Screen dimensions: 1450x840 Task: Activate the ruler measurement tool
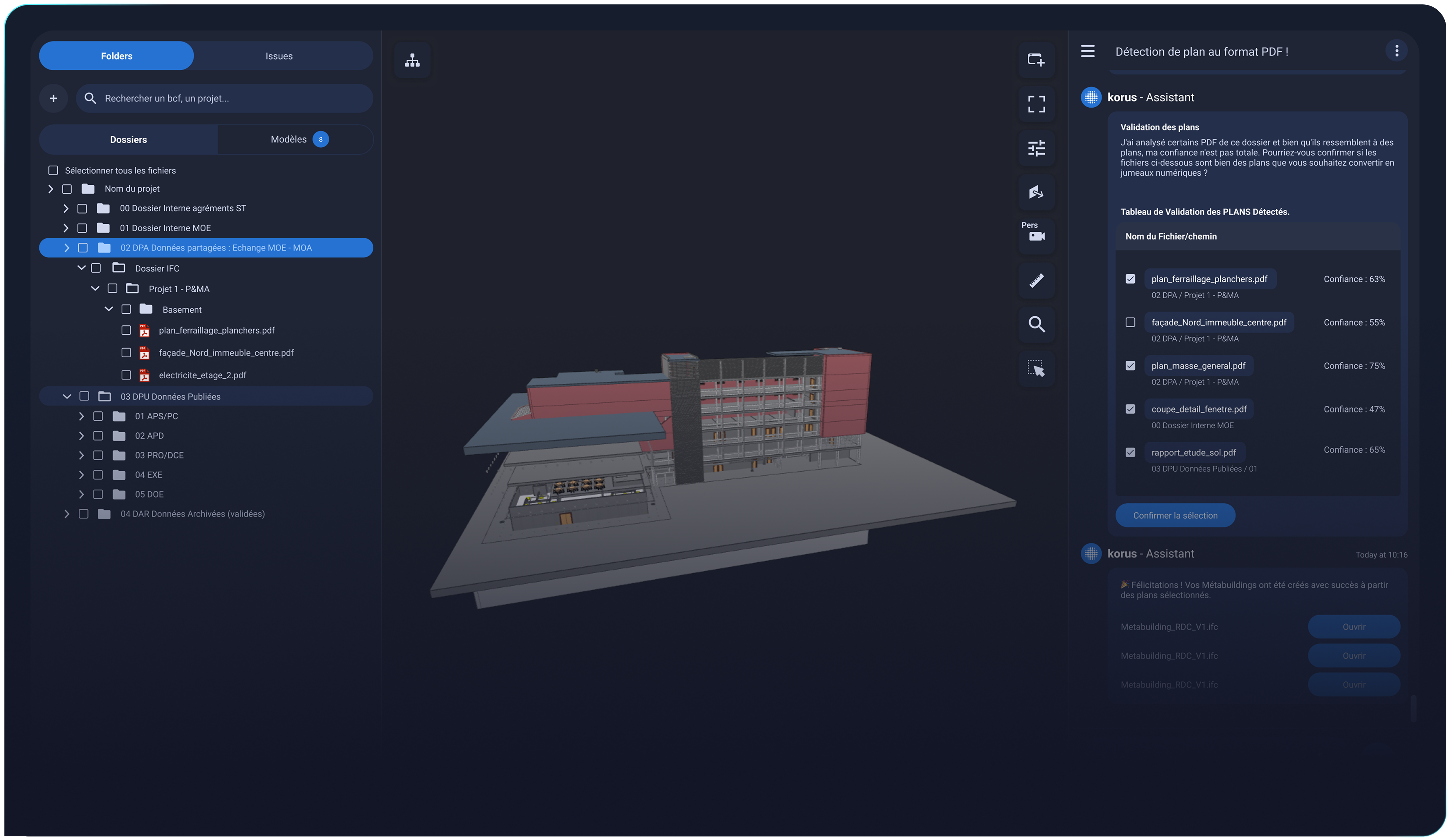(x=1036, y=280)
